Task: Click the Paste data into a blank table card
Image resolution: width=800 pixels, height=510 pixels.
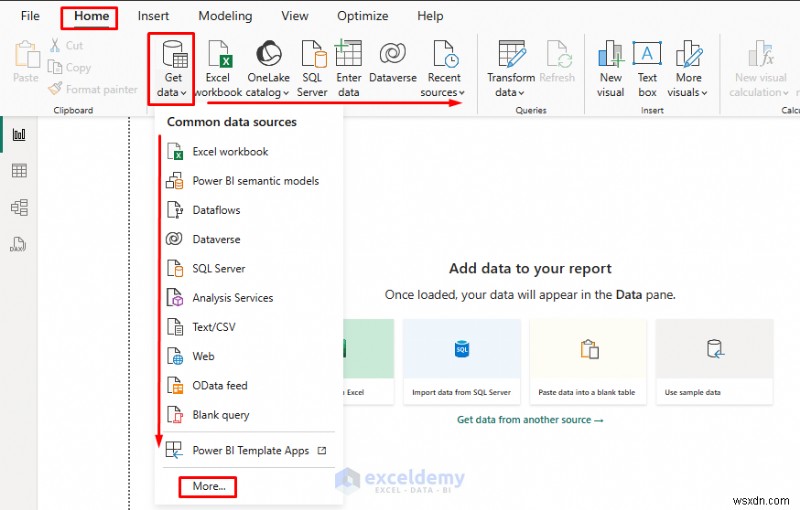Action: tap(588, 362)
